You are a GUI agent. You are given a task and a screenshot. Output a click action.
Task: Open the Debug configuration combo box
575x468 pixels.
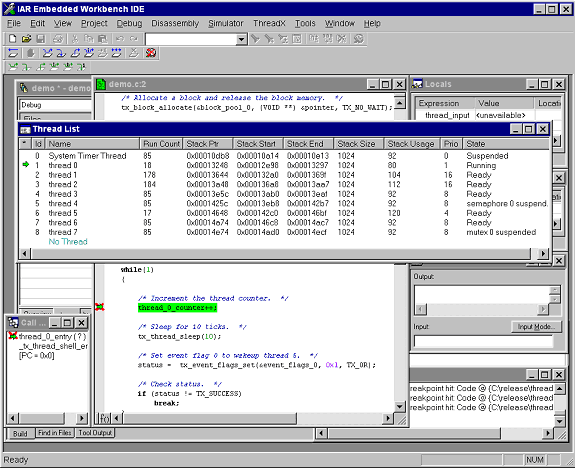[x=55, y=105]
